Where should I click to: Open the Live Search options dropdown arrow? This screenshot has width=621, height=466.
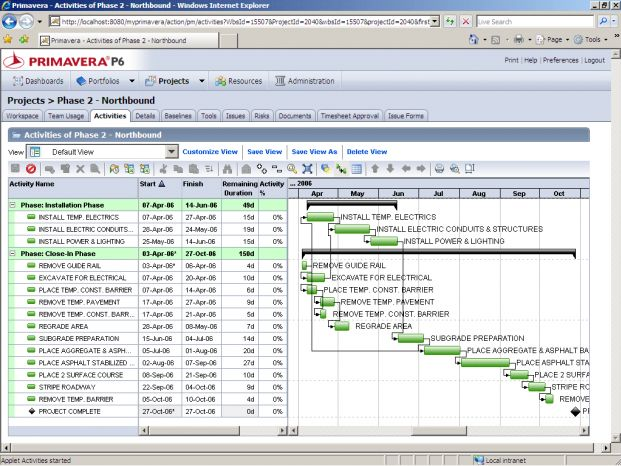tap(613, 21)
